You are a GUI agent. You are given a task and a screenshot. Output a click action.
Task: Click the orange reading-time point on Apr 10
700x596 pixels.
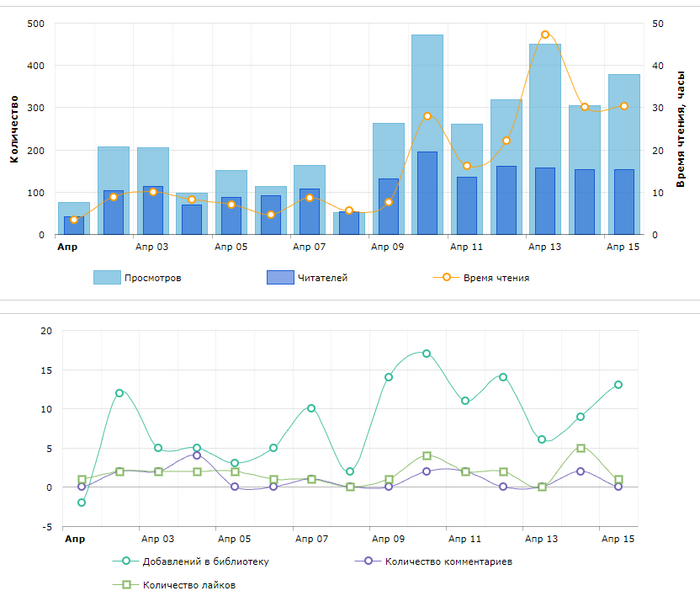click(427, 116)
